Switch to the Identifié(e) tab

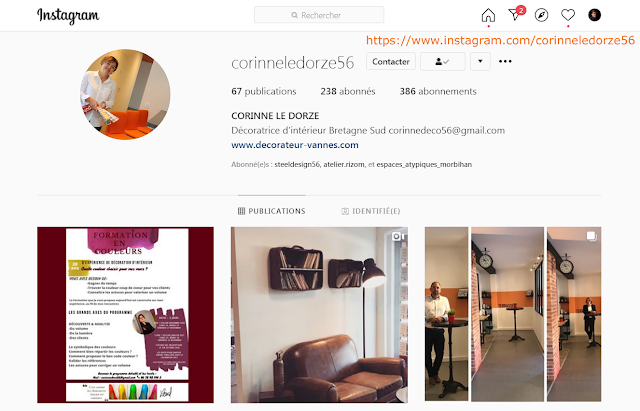[371, 211]
